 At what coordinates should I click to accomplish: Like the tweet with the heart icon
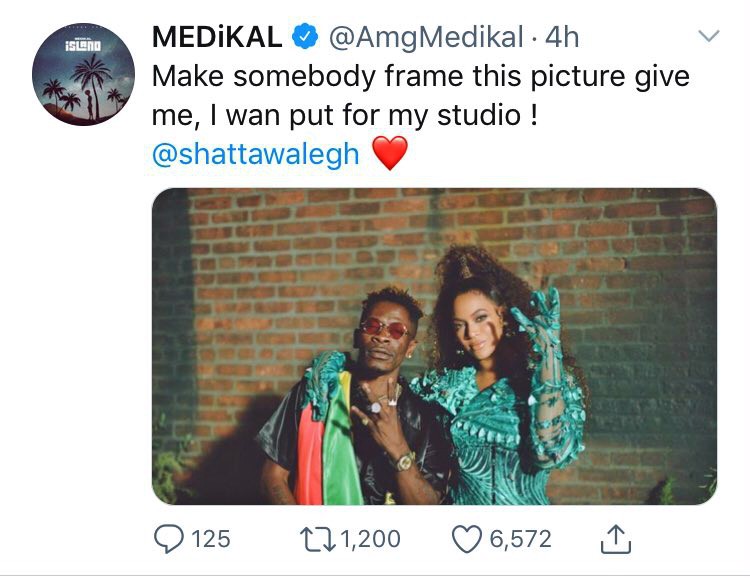[x=467, y=539]
